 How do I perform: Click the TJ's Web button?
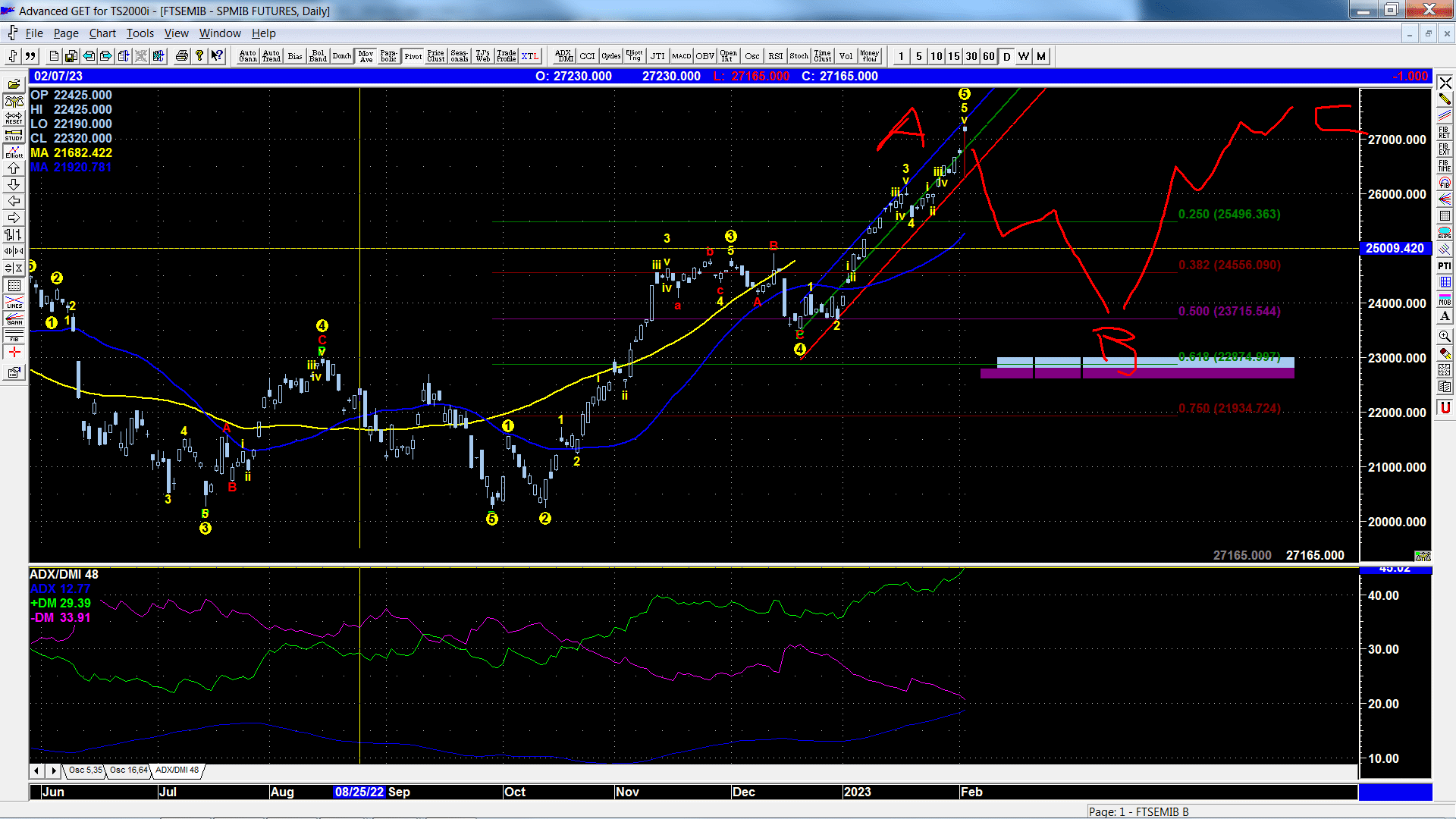483,56
